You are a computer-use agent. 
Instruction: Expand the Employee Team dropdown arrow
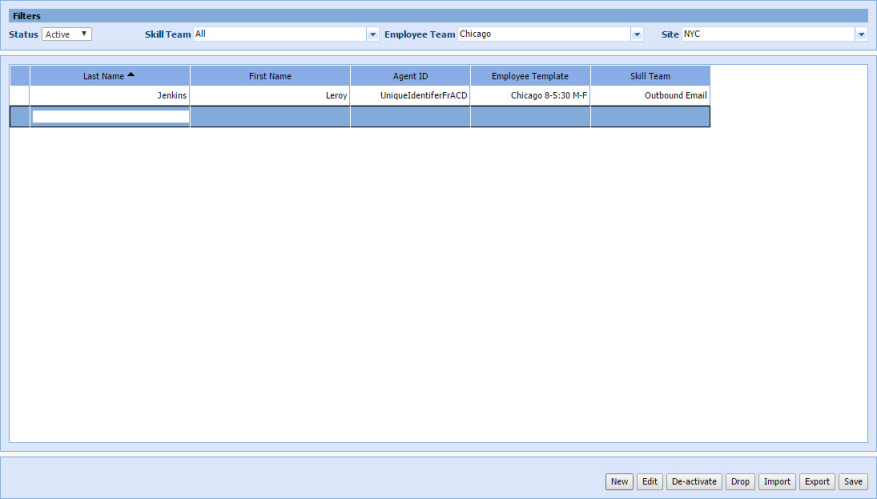click(637, 34)
